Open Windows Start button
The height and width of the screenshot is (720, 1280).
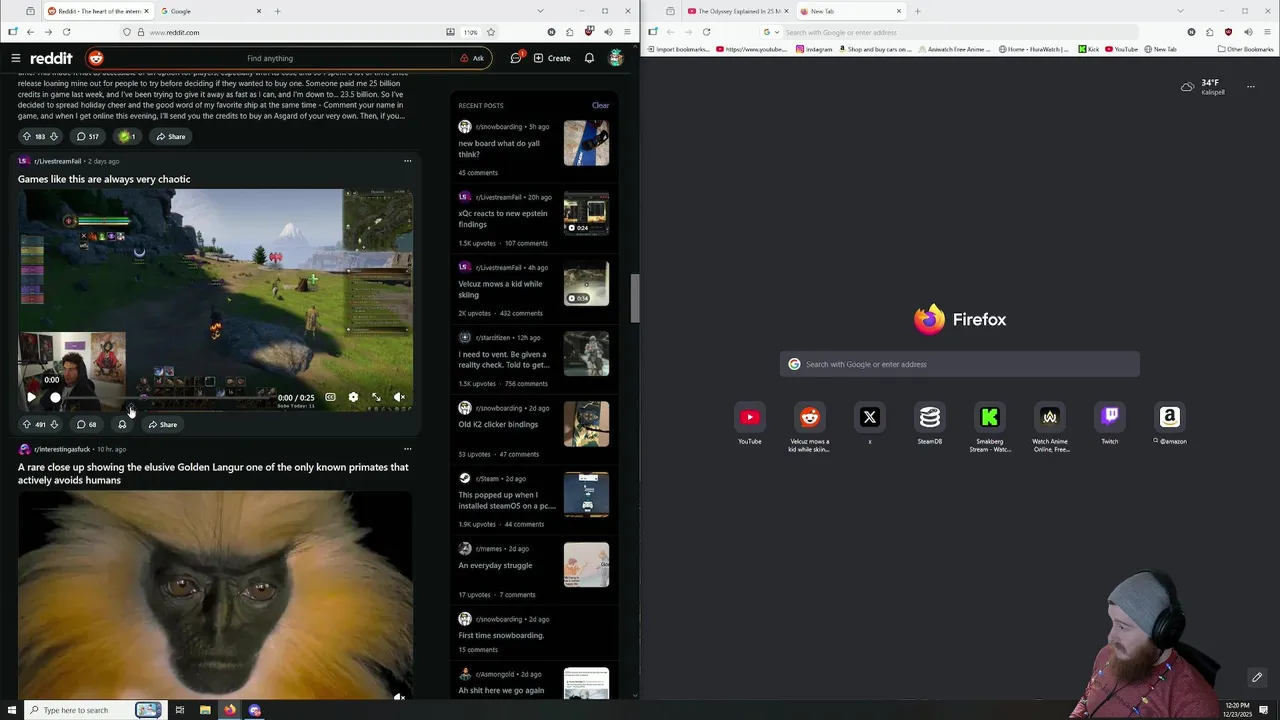click(x=12, y=710)
